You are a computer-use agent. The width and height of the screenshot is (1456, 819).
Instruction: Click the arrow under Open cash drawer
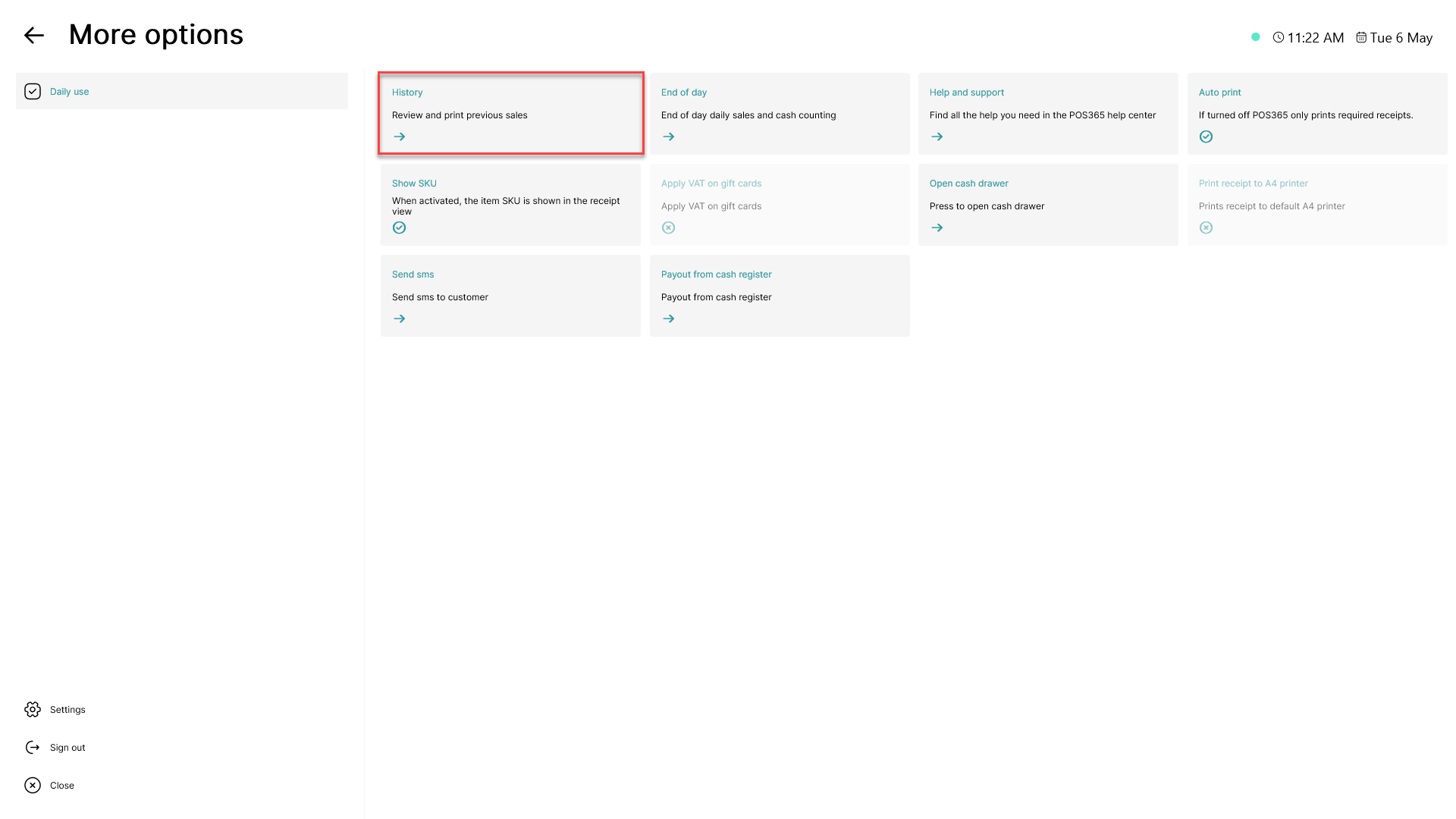(x=937, y=227)
